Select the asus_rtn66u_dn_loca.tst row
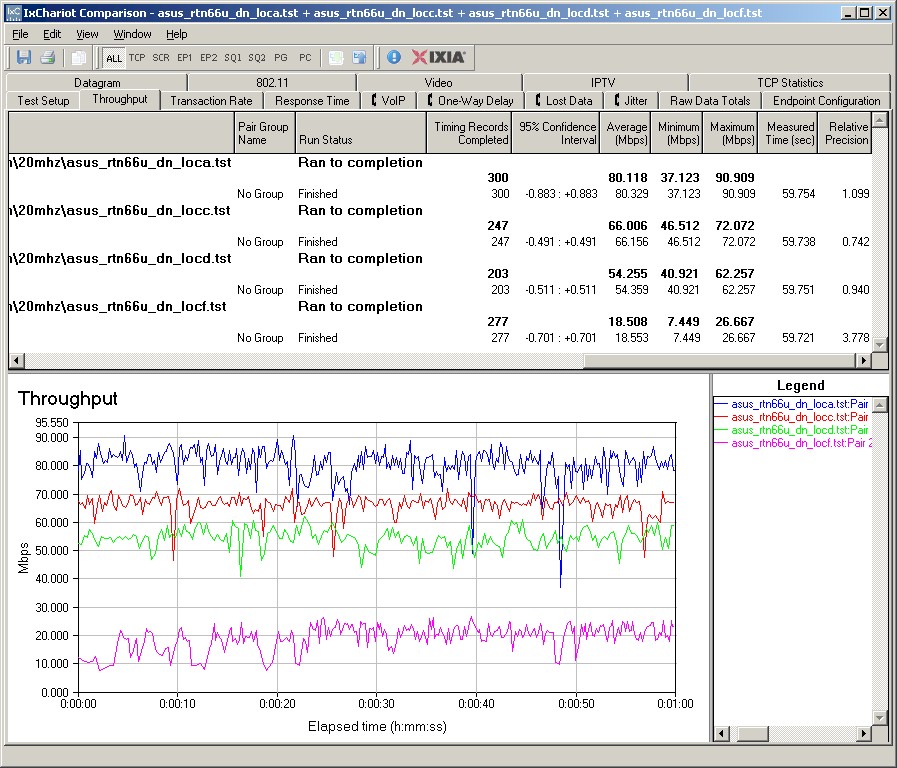897x768 pixels. pos(440,162)
